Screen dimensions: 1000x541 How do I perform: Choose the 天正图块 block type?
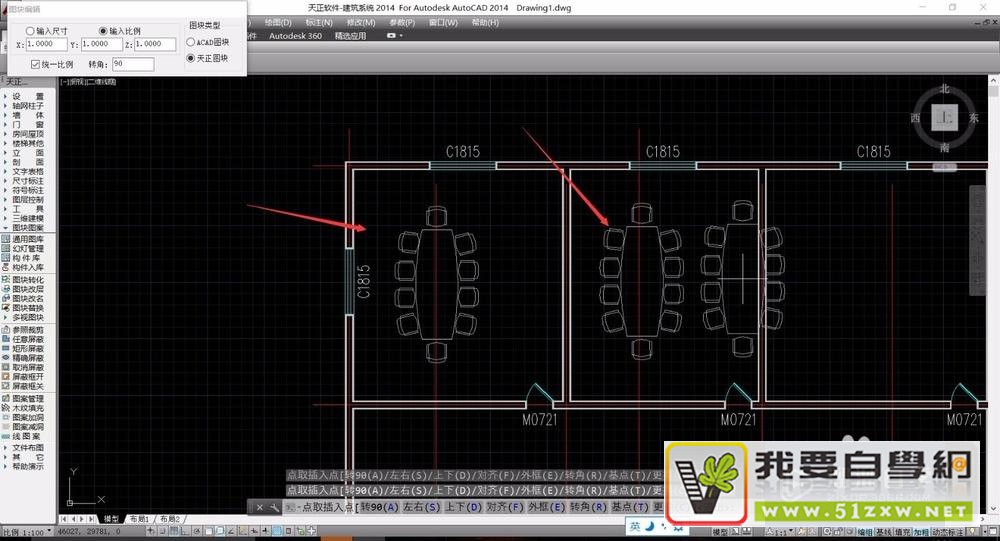tap(190, 58)
